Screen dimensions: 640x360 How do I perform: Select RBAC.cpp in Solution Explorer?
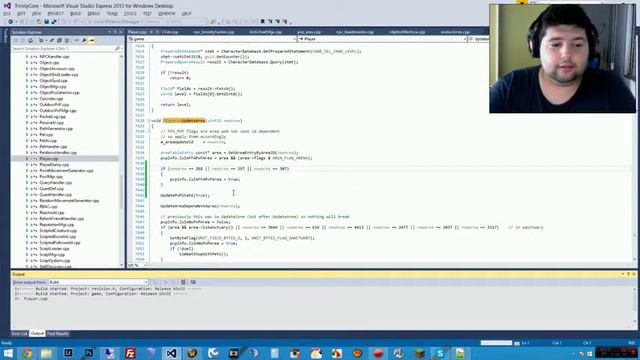(48, 207)
